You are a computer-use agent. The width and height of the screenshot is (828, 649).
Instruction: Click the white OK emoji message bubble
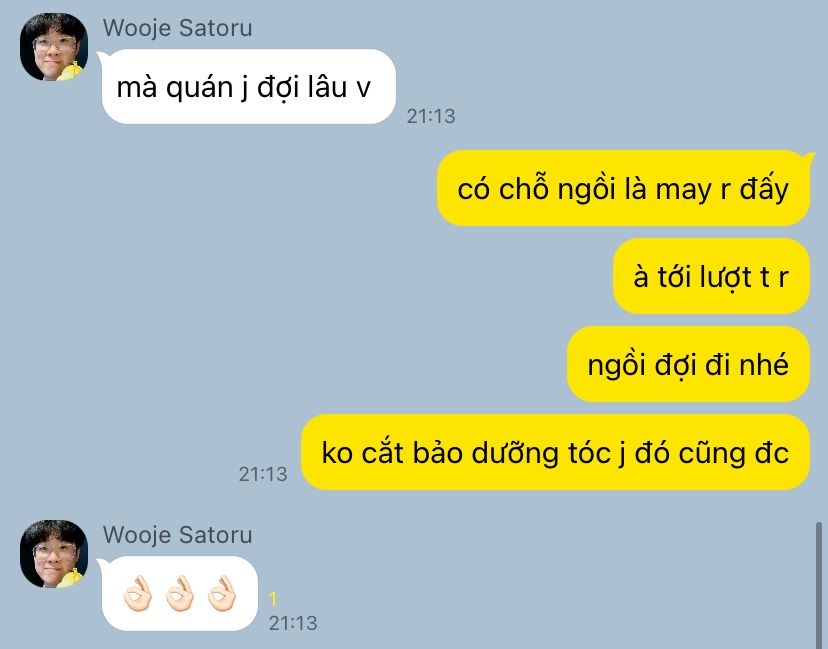(180, 594)
